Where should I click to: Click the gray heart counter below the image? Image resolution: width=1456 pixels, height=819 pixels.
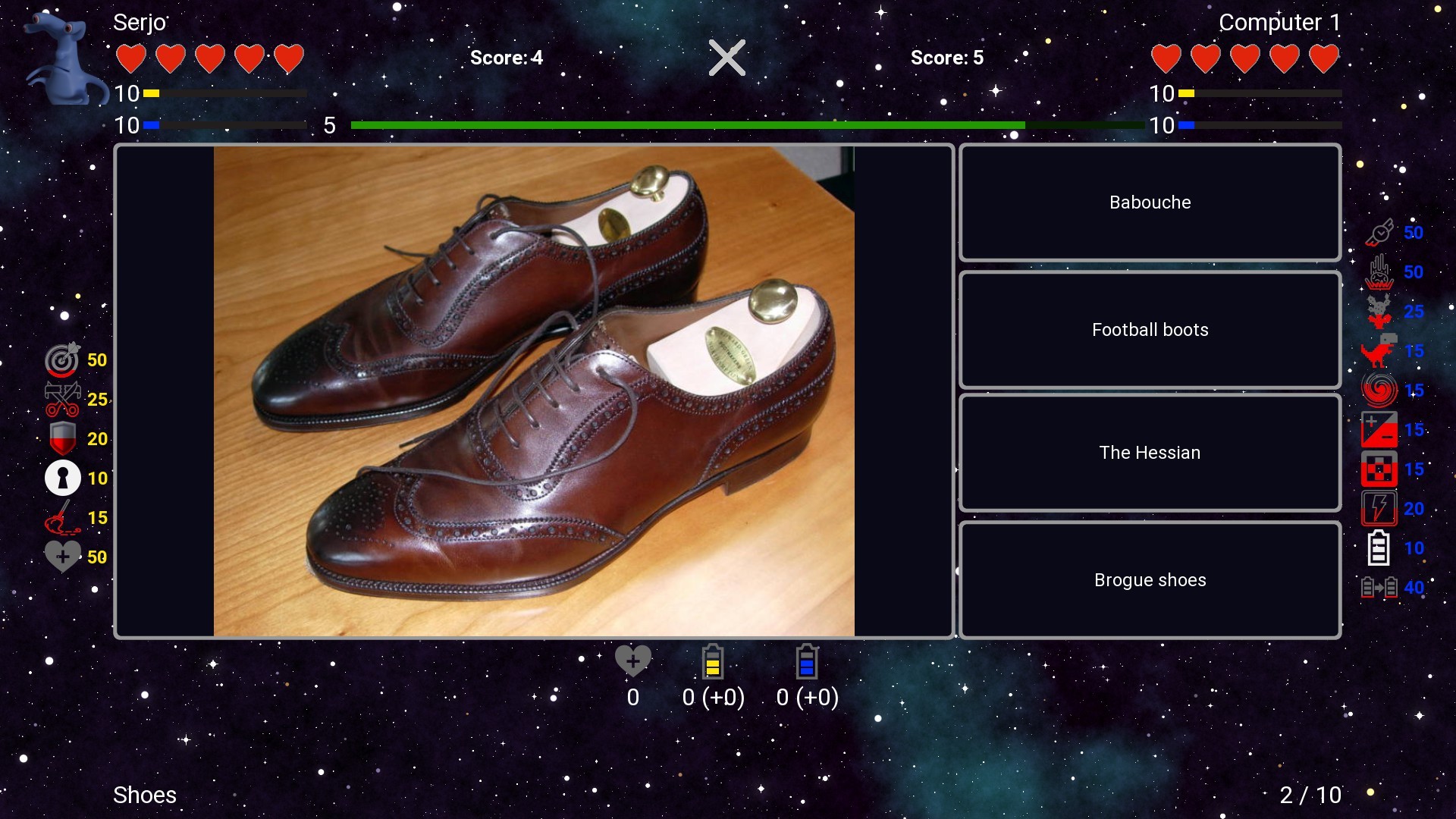tap(632, 666)
